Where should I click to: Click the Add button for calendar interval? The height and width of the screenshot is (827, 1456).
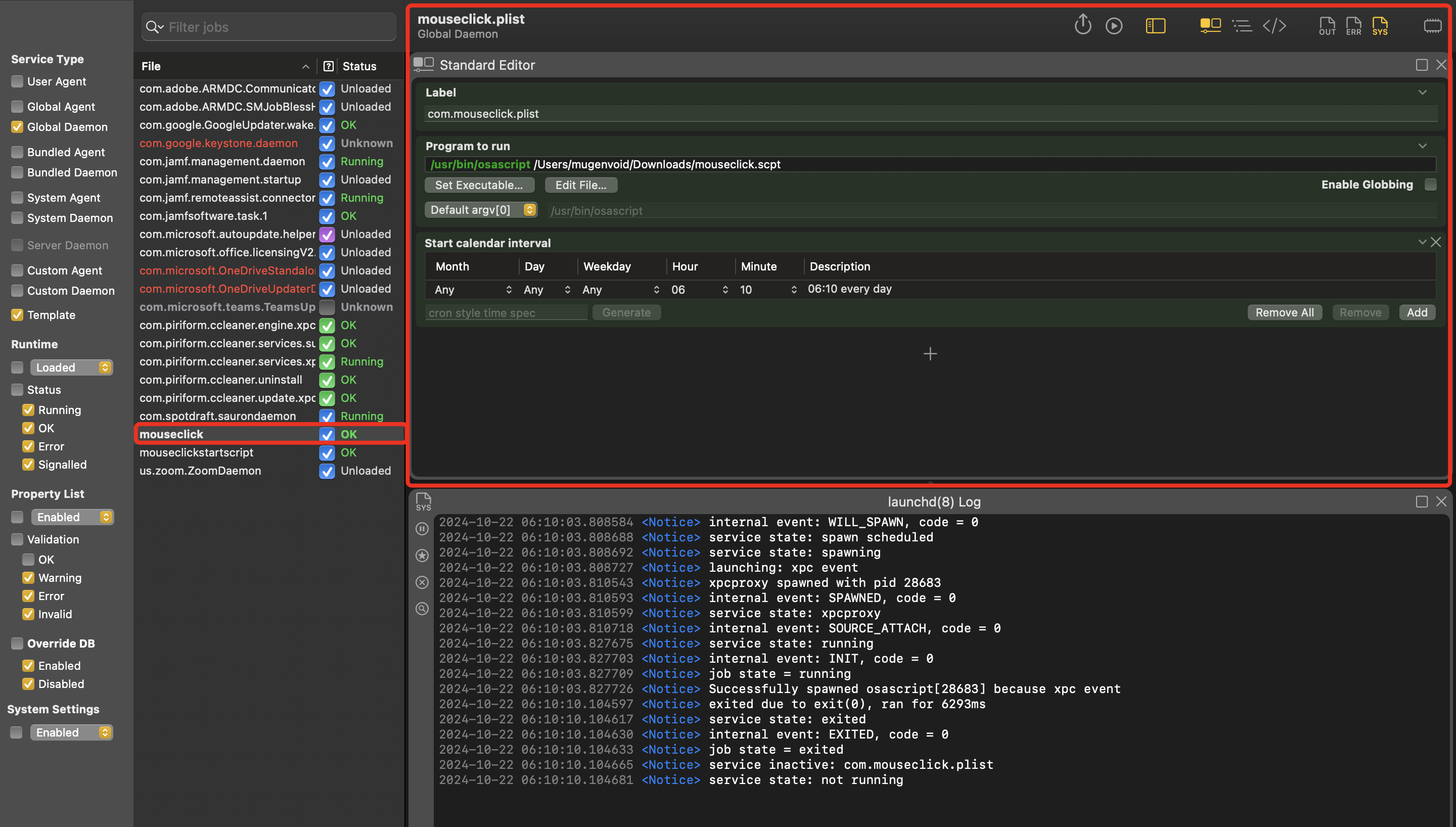tap(1417, 312)
